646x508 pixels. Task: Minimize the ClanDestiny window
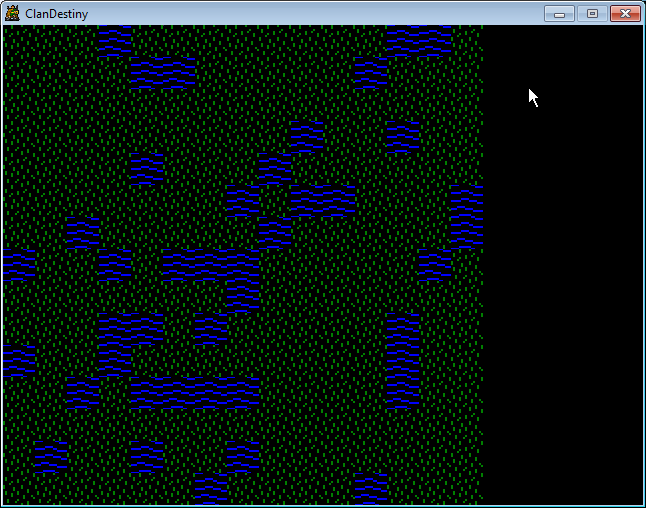559,14
